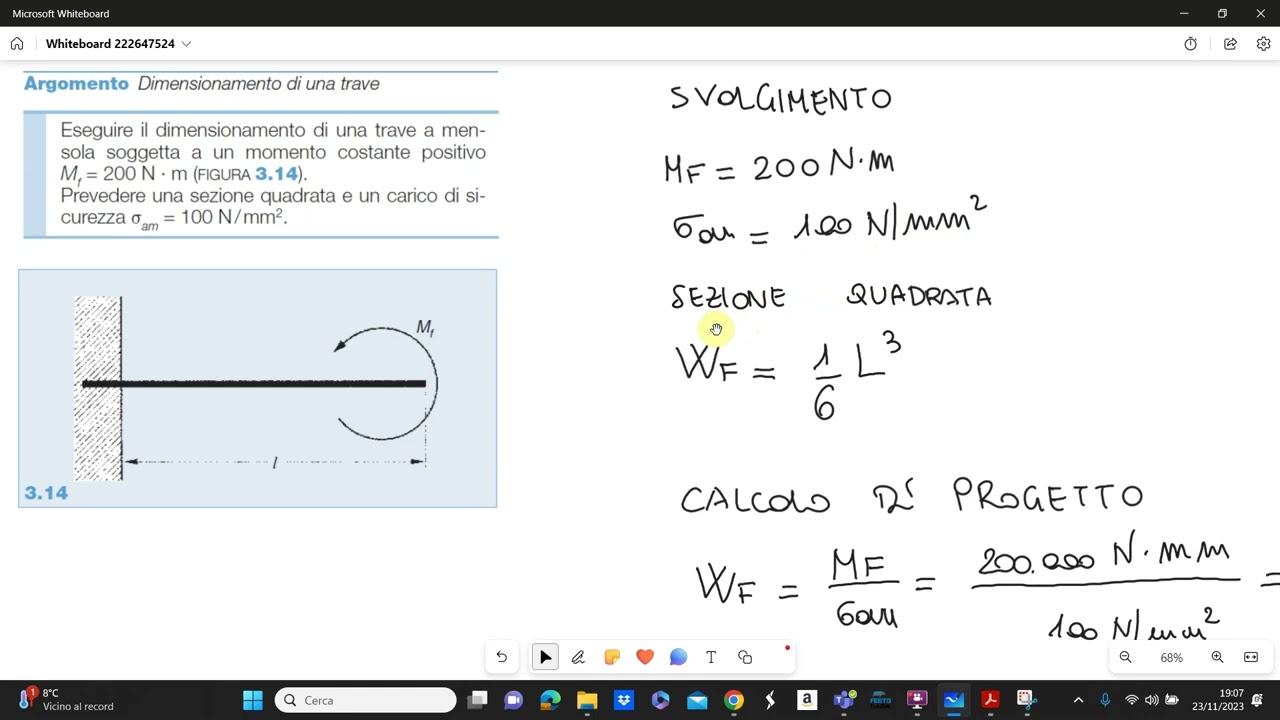The image size is (1280, 720).
Task: Share this whiteboard
Action: click(1230, 44)
